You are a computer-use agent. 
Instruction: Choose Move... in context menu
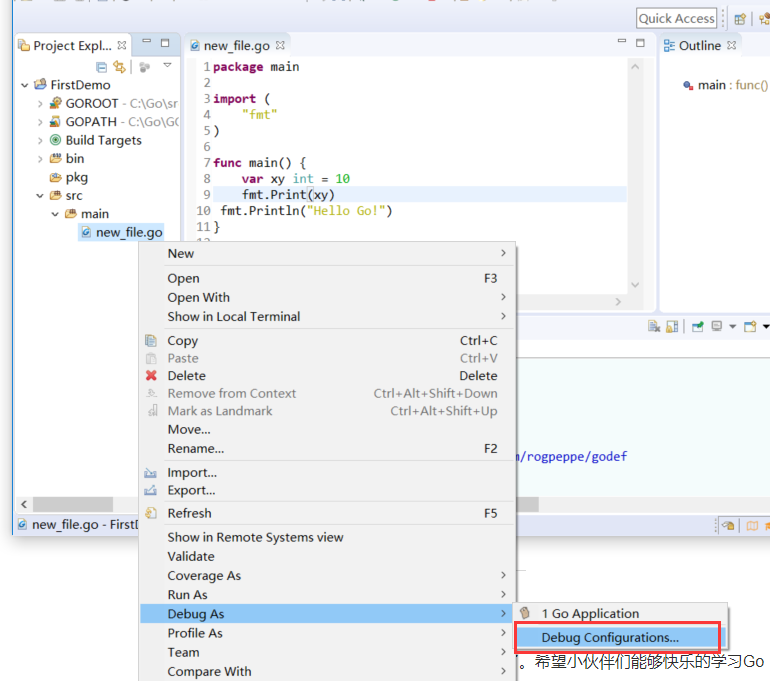pyautogui.click(x=328, y=430)
